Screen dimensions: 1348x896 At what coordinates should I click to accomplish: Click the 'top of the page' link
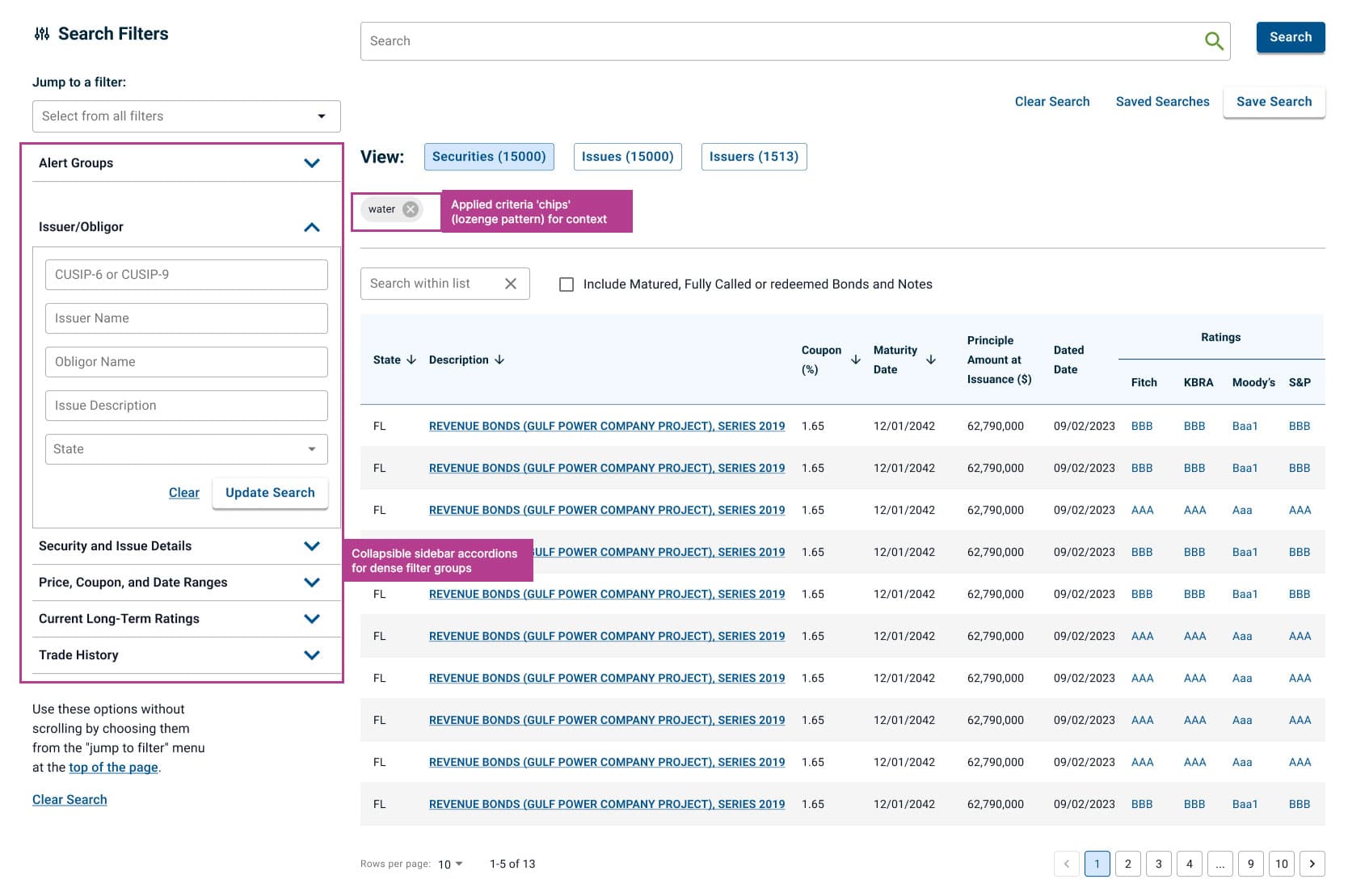[x=113, y=768]
